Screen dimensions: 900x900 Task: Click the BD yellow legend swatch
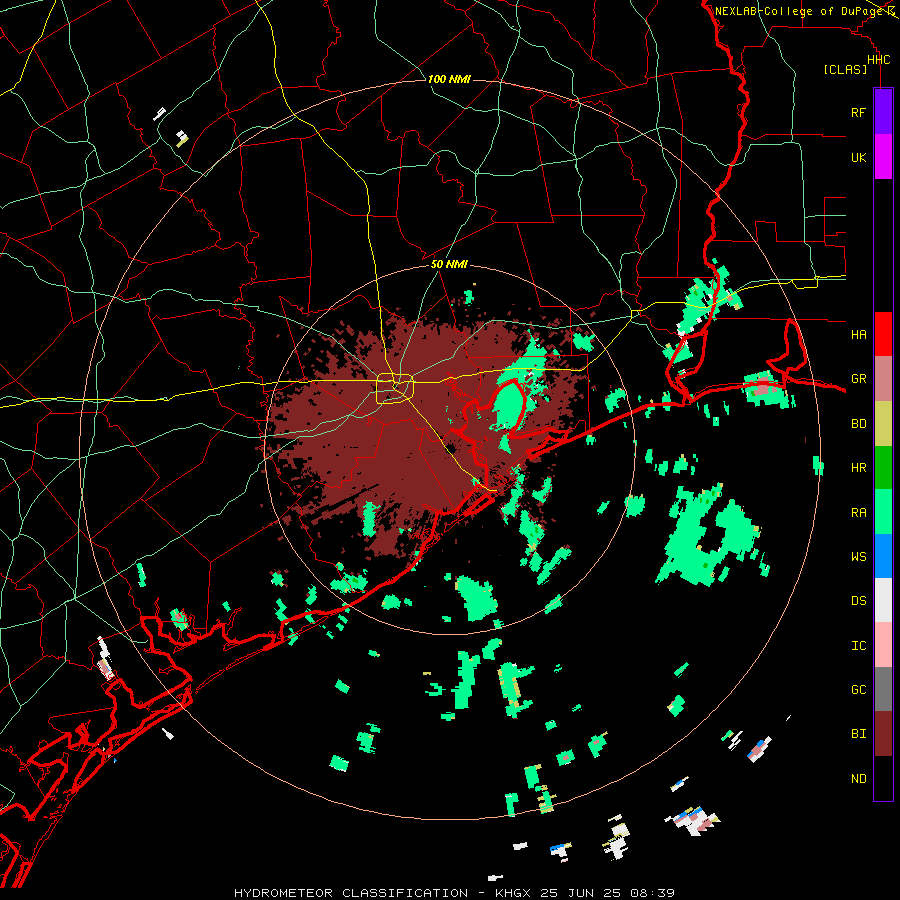[x=883, y=424]
